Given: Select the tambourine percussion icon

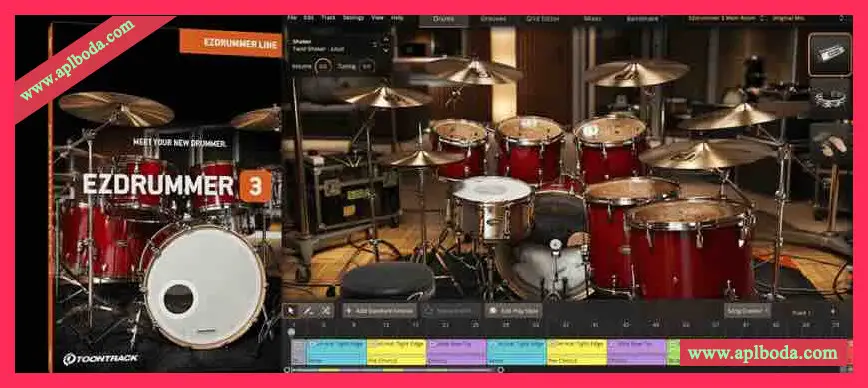Looking at the screenshot, I should pyautogui.click(x=830, y=99).
